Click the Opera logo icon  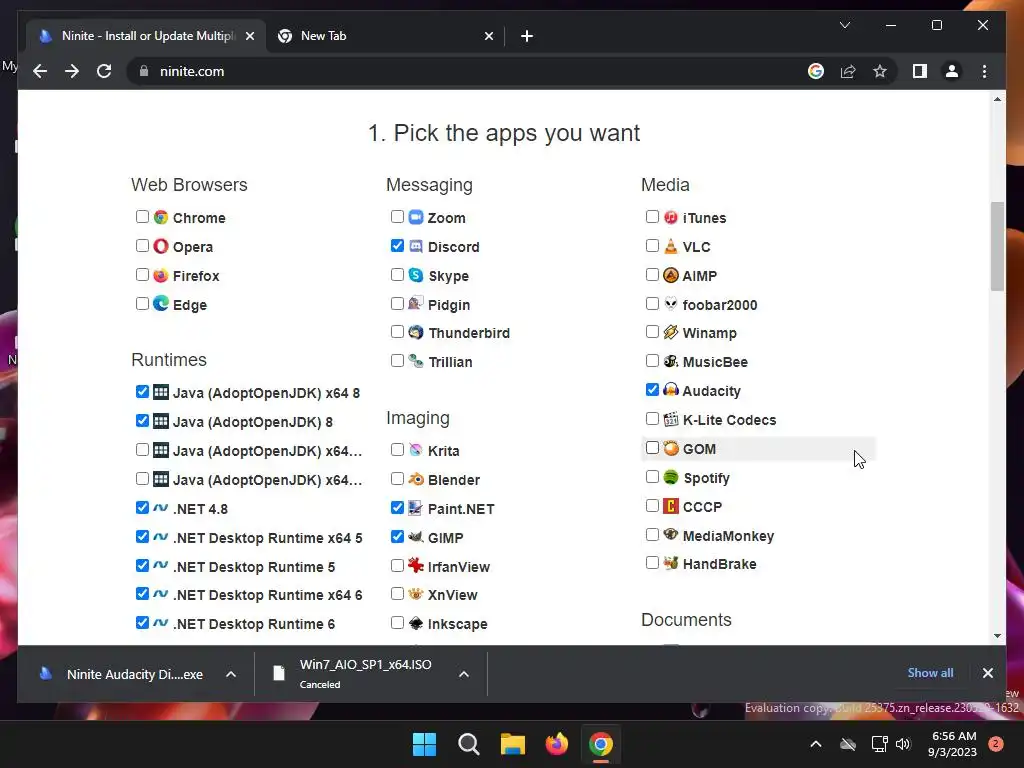(x=161, y=246)
